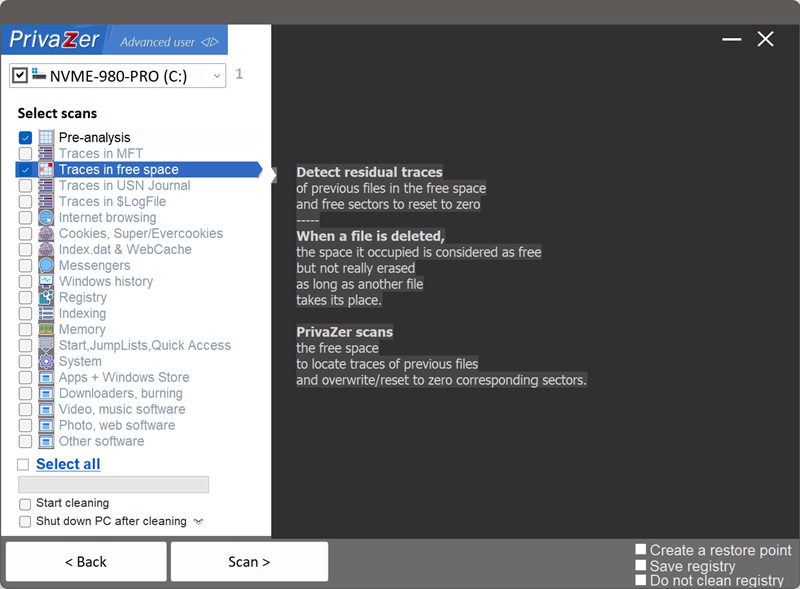Click the drive icon next to NVME-980-PRO

38,74
